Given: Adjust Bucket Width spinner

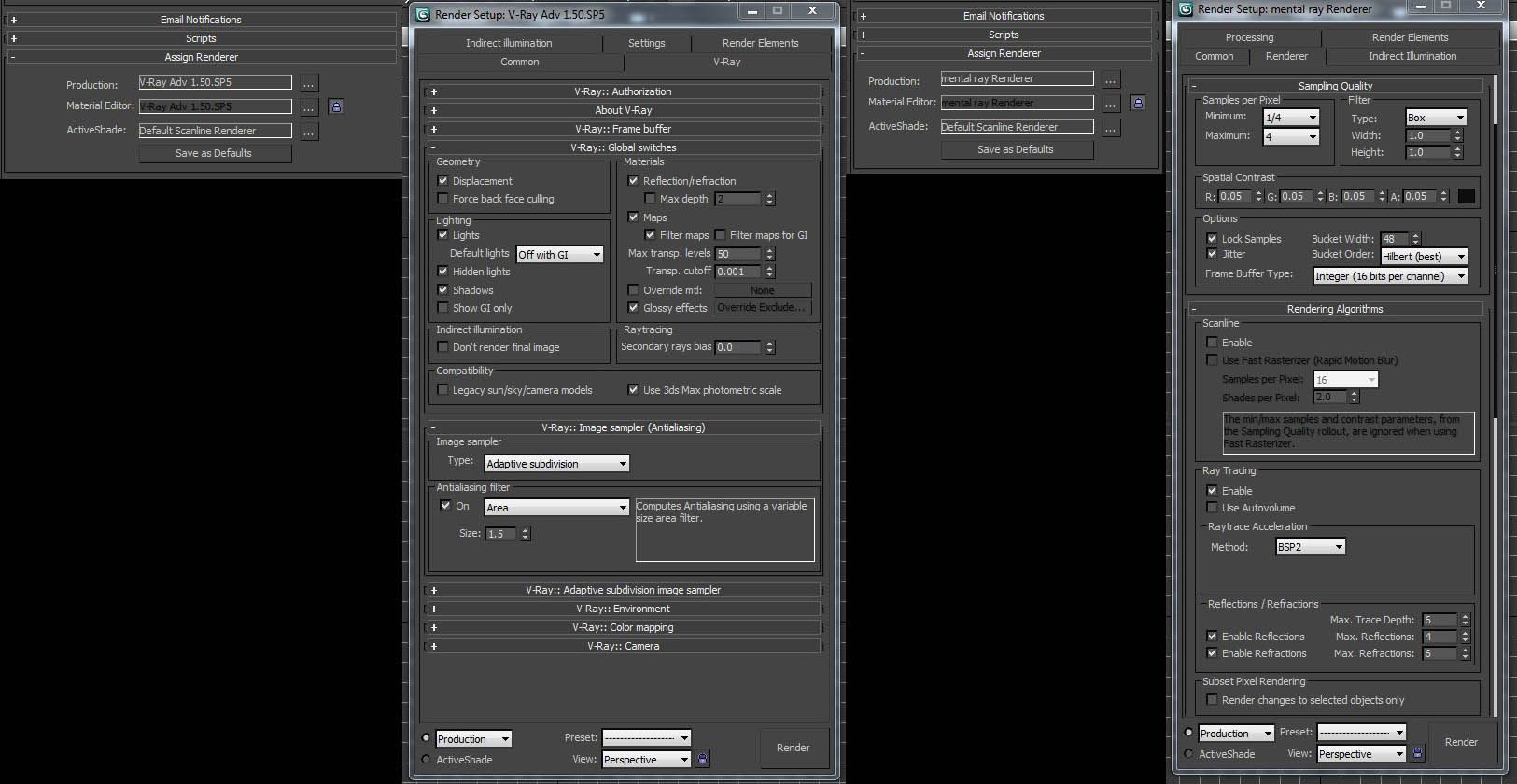Looking at the screenshot, I should (x=1416, y=239).
